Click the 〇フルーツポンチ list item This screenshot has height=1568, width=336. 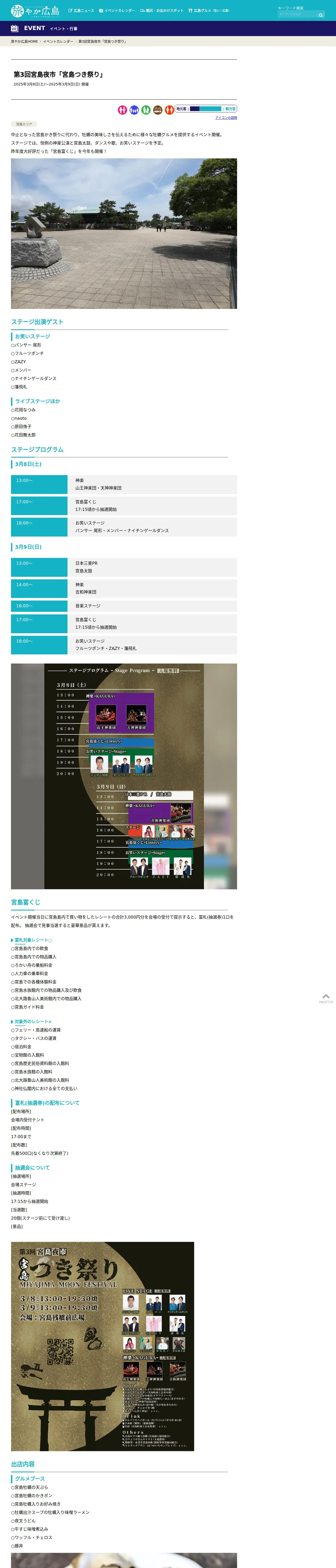pos(27,354)
